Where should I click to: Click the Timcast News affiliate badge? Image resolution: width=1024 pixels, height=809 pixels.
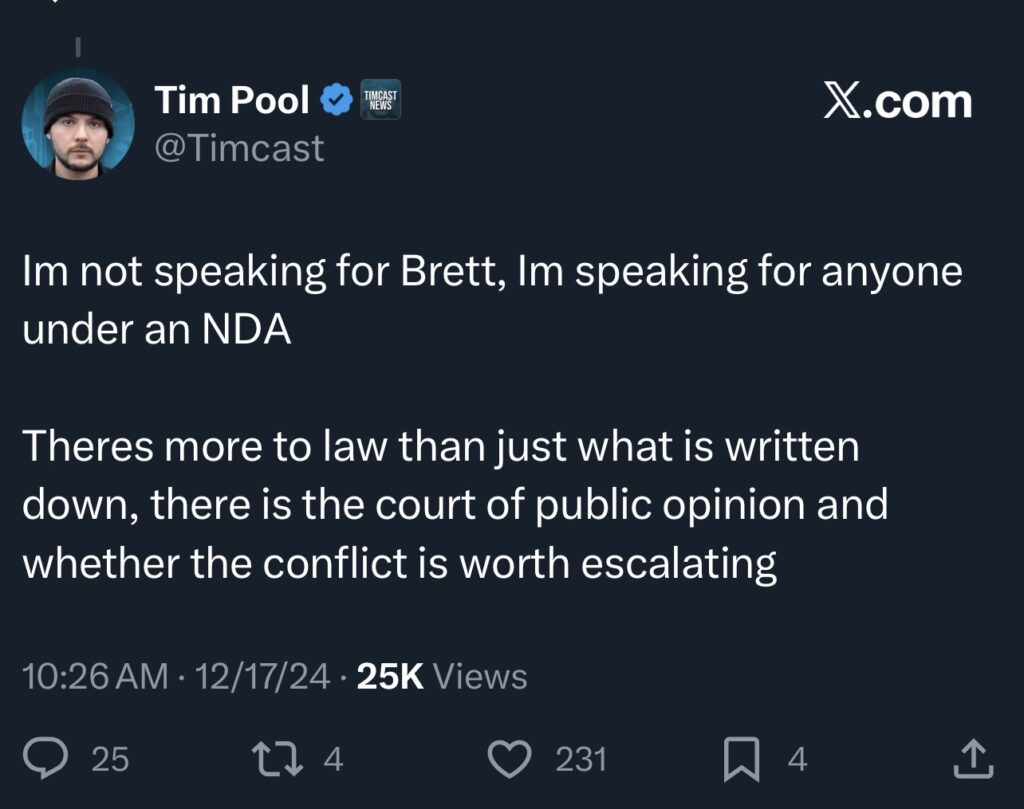pos(380,101)
